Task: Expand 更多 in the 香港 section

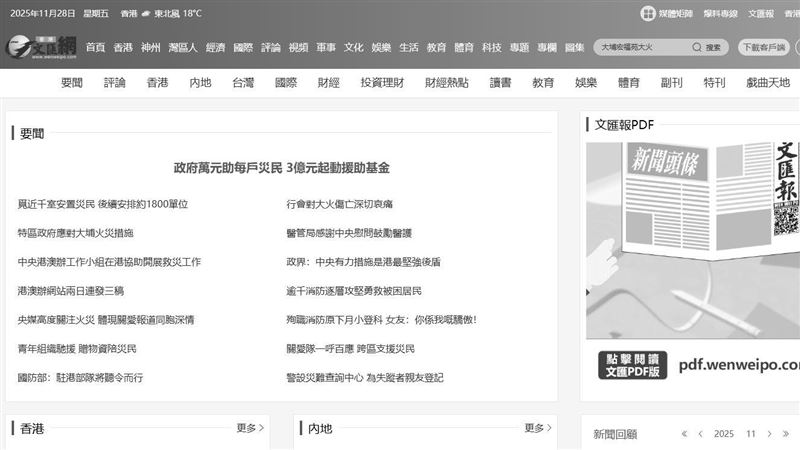Action: pos(250,428)
